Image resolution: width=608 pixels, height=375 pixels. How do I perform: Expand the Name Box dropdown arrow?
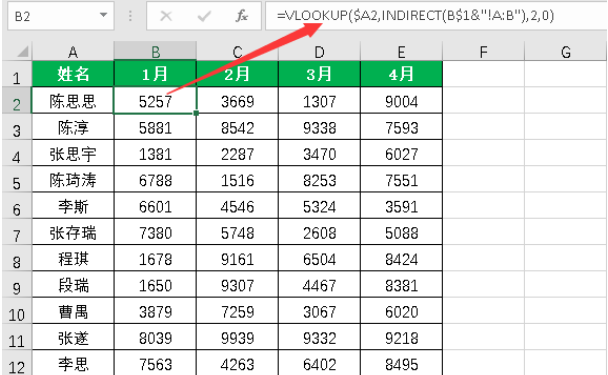[103, 16]
